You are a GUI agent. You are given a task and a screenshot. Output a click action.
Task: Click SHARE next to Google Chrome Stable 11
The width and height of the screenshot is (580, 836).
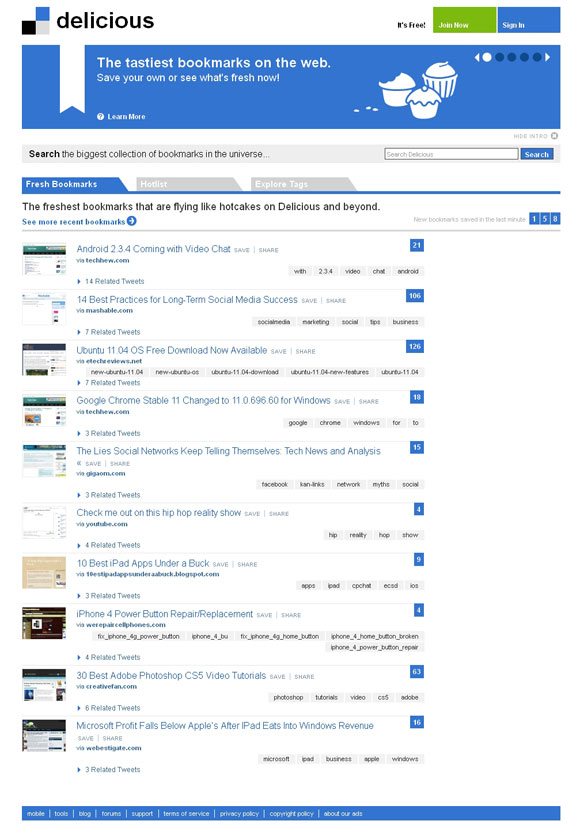tap(369, 401)
